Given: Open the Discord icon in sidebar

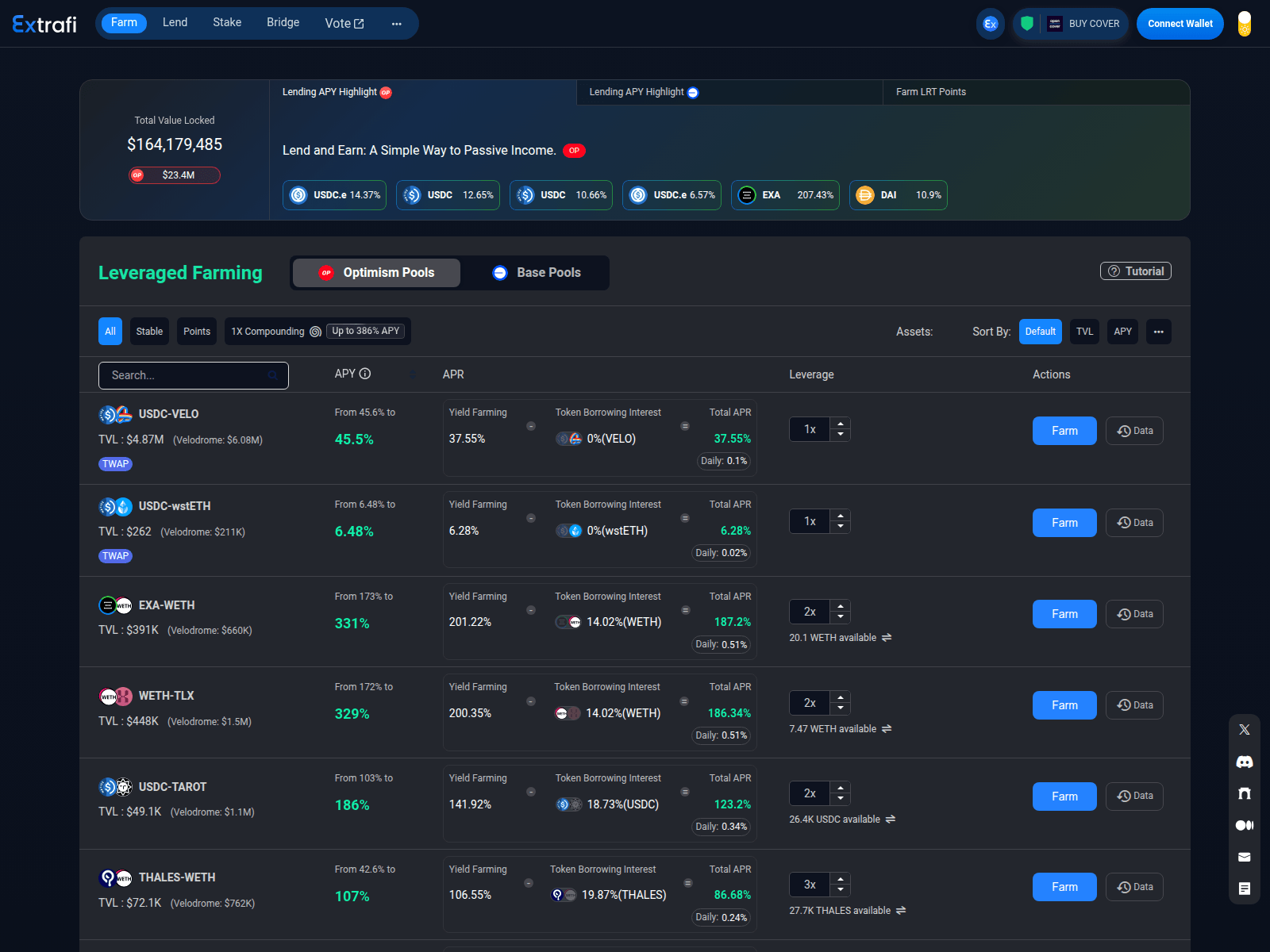Looking at the screenshot, I should point(1245,762).
